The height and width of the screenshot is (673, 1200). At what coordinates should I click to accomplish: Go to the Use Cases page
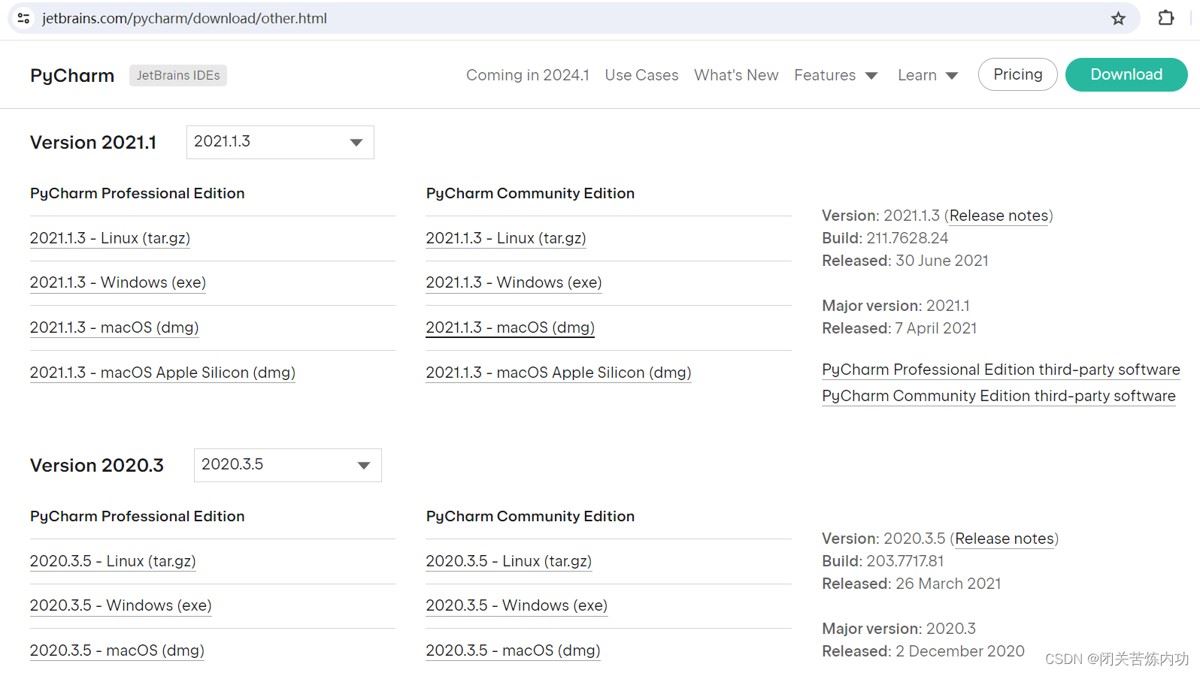[641, 75]
